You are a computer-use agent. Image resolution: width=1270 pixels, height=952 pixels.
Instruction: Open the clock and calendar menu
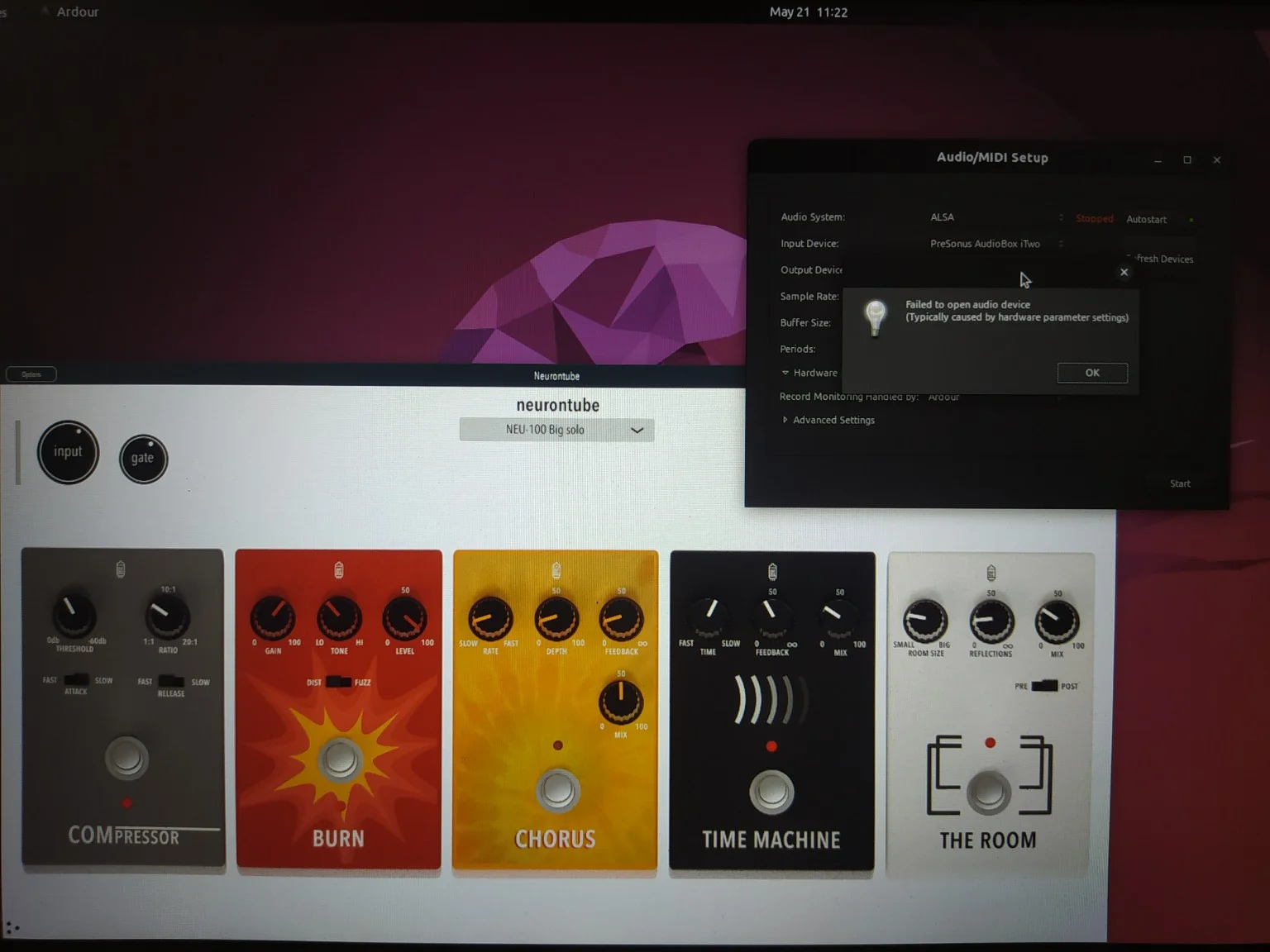click(808, 12)
